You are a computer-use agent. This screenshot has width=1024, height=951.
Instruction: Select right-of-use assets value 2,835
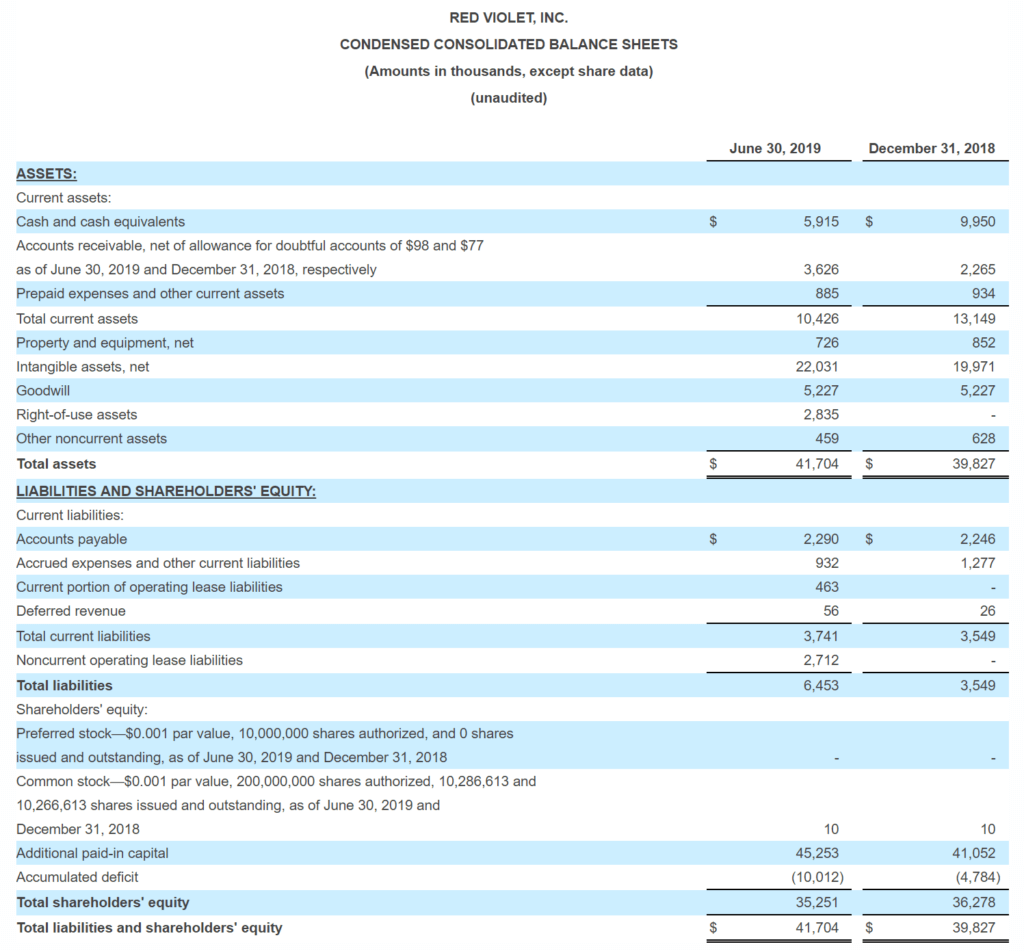click(821, 415)
